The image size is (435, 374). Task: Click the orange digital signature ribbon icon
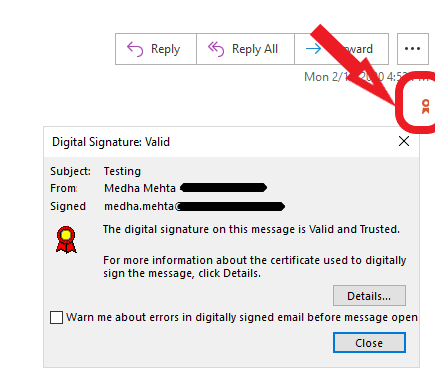(x=425, y=107)
